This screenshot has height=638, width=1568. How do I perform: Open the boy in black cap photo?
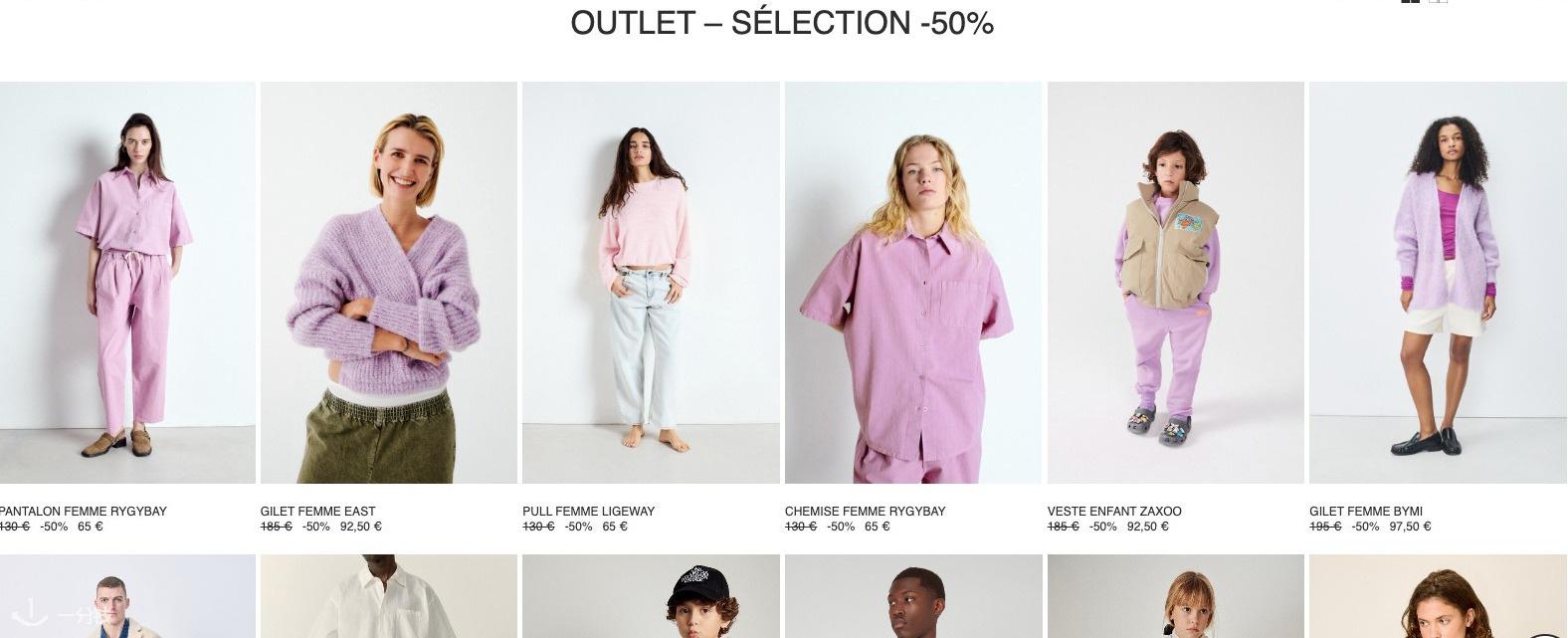[x=651, y=596]
